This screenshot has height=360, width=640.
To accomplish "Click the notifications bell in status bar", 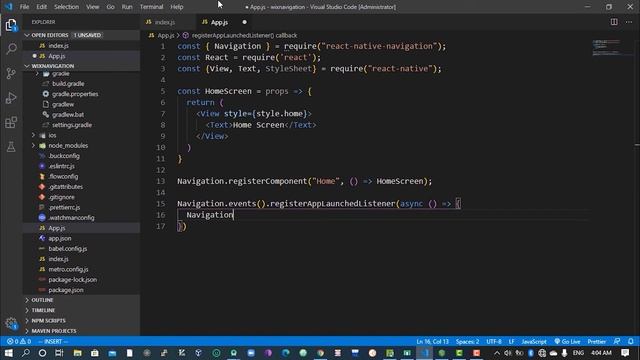I will [631, 341].
